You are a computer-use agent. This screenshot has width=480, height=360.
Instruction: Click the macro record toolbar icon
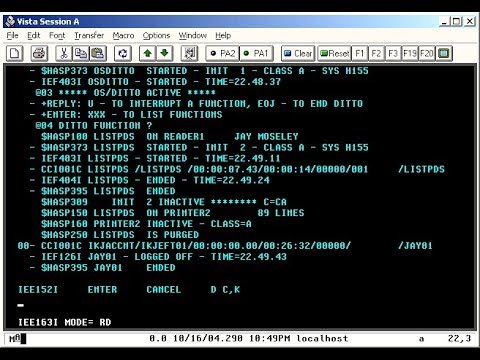click(189, 53)
